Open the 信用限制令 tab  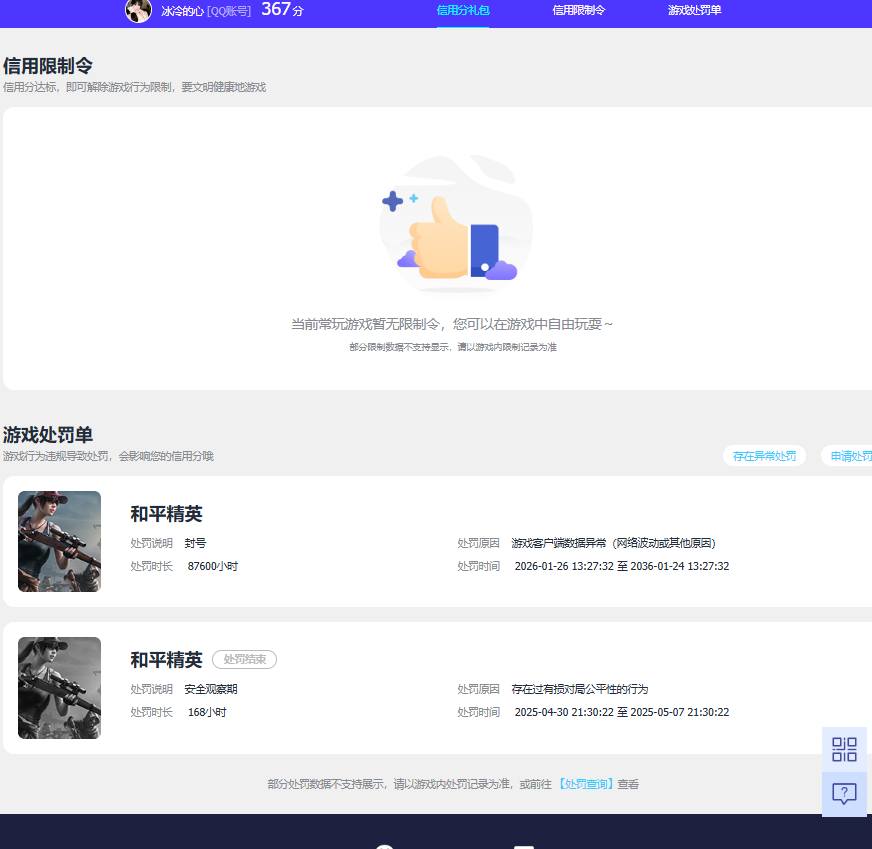tap(579, 10)
